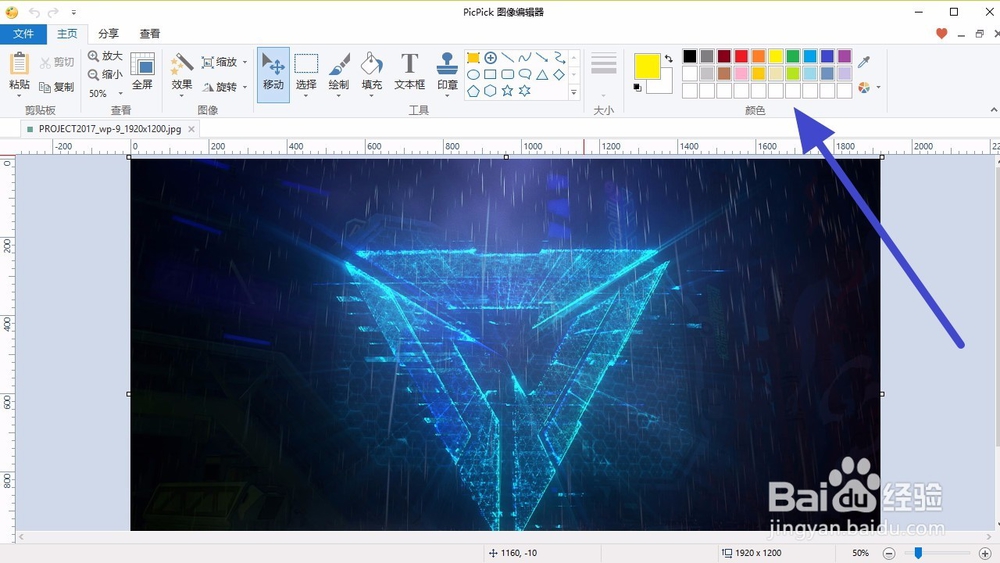
Task: Open the 文件 file menu
Action: pos(24,34)
